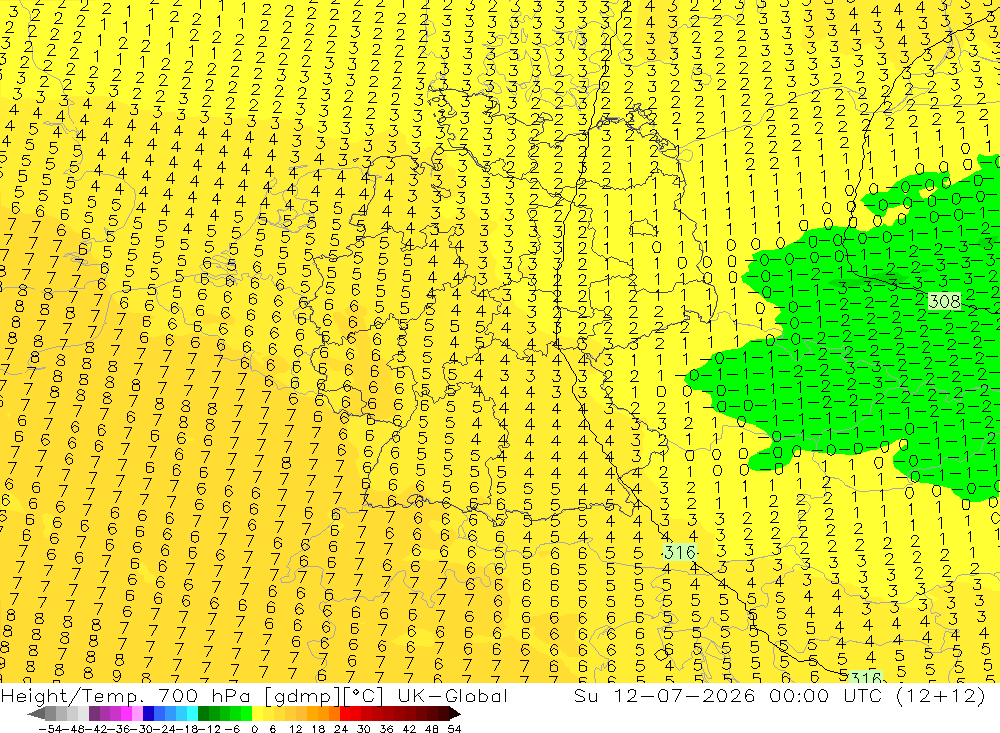
Task: Click the -54 legend value
Action: point(50,729)
